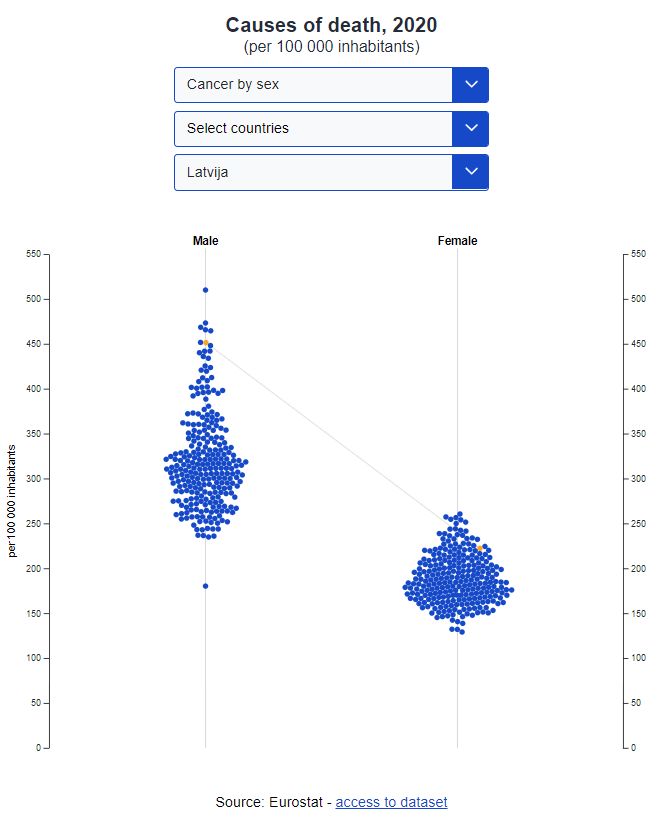Click the topmost Male data point near 510
Screen dimensions: 663x824
(205, 290)
